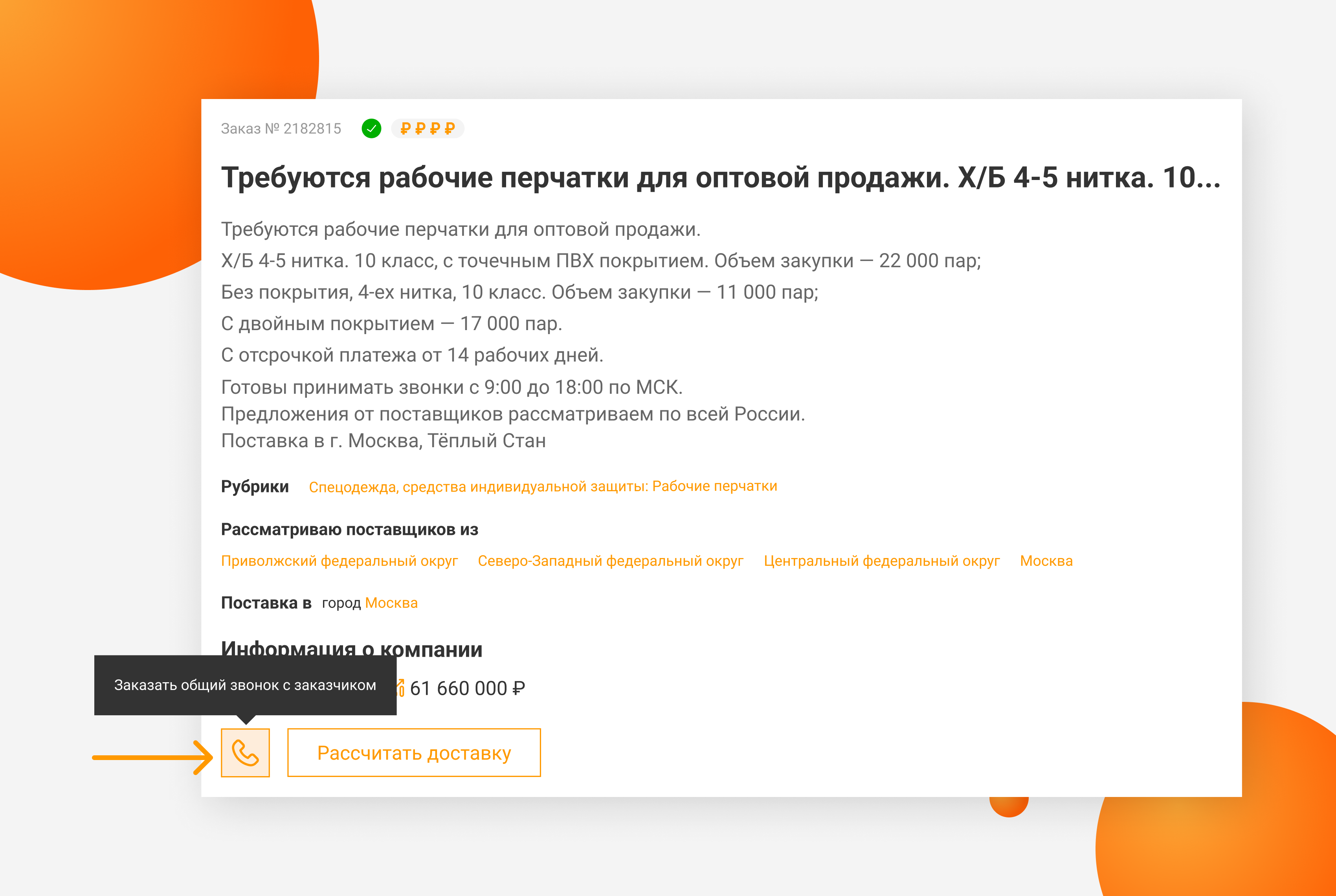The height and width of the screenshot is (896, 1336).
Task: Click the green verified checkmark badge
Action: point(371,129)
